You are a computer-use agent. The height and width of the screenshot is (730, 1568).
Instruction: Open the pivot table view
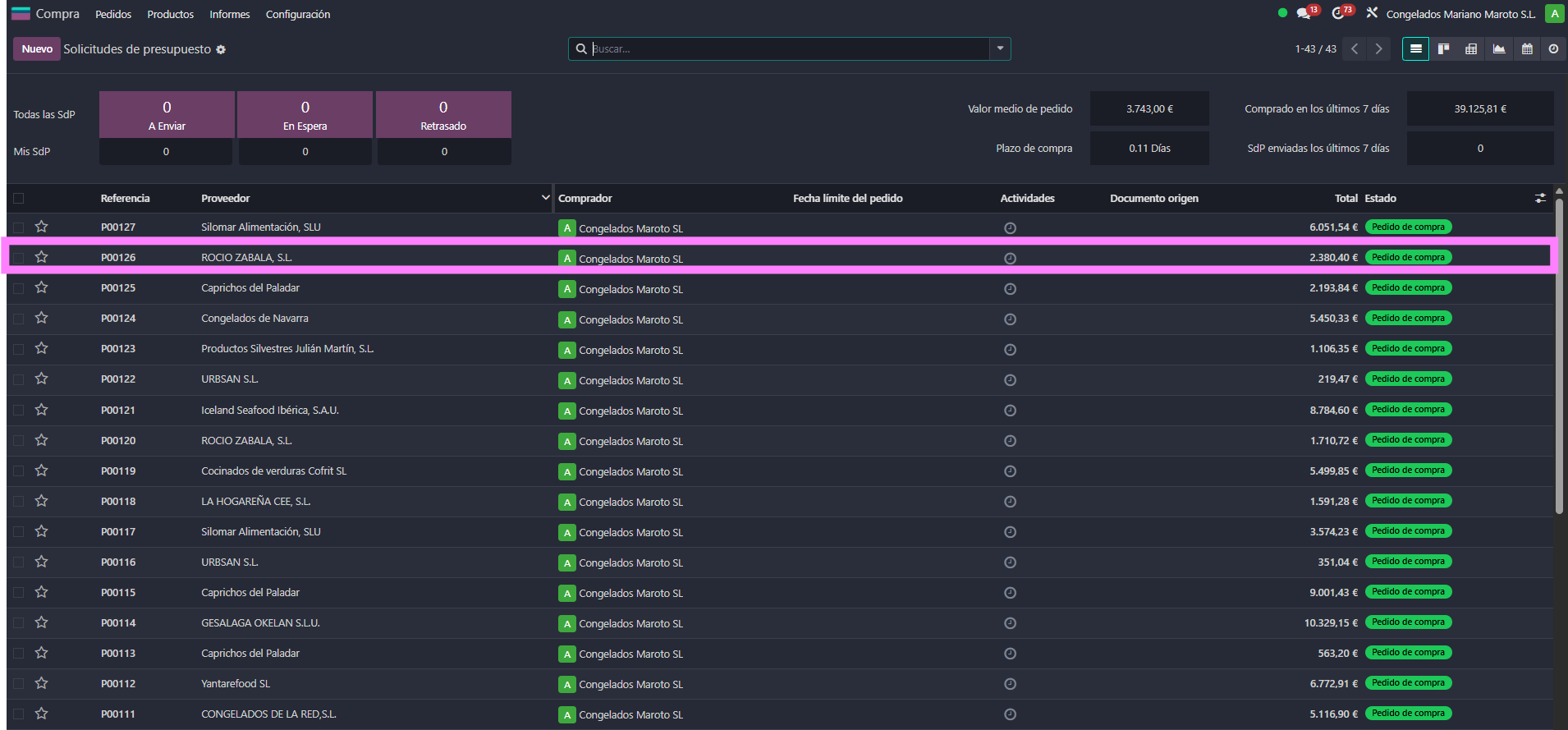pyautogui.click(x=1471, y=49)
